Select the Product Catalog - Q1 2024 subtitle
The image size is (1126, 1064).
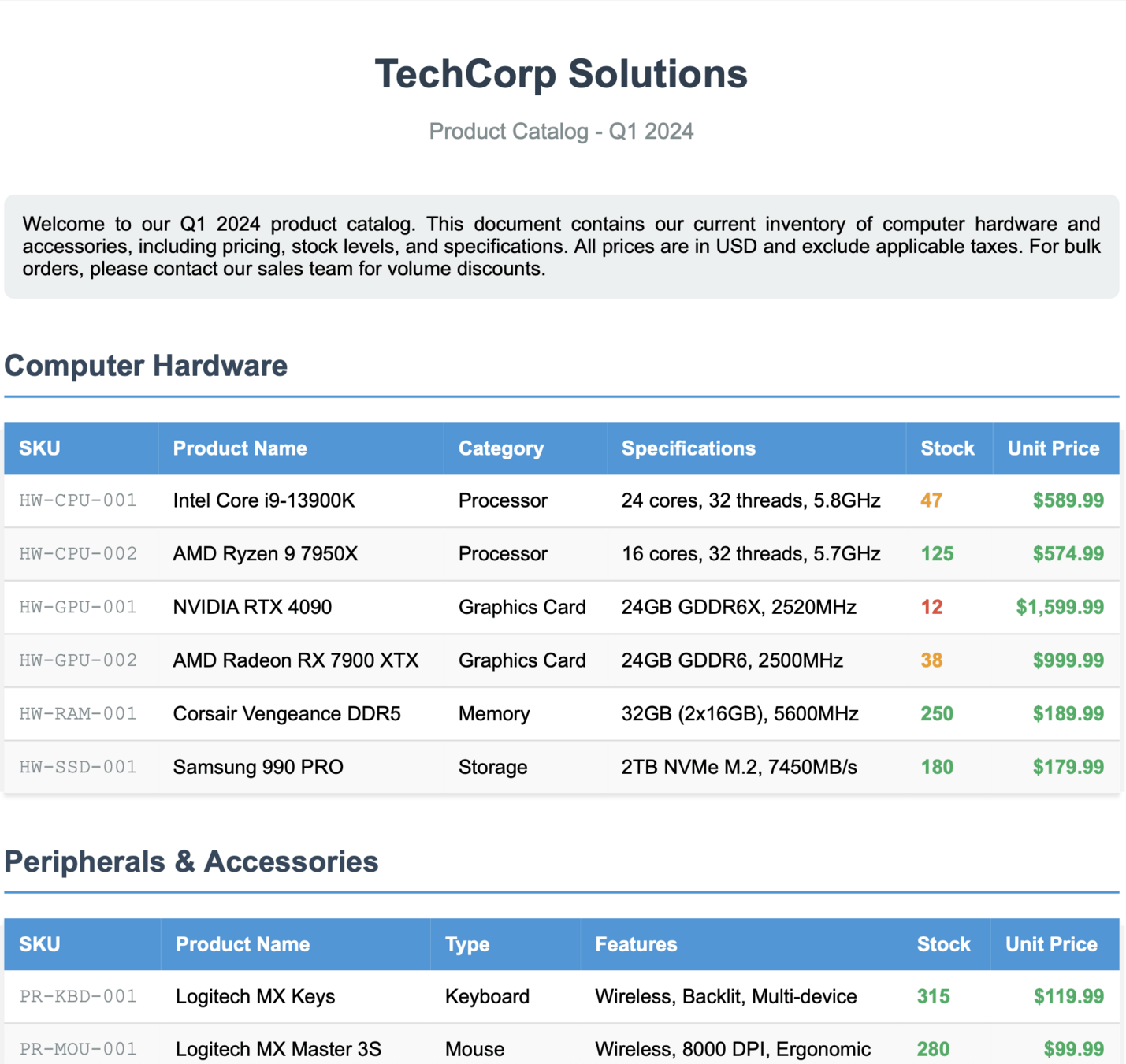pyautogui.click(x=561, y=131)
